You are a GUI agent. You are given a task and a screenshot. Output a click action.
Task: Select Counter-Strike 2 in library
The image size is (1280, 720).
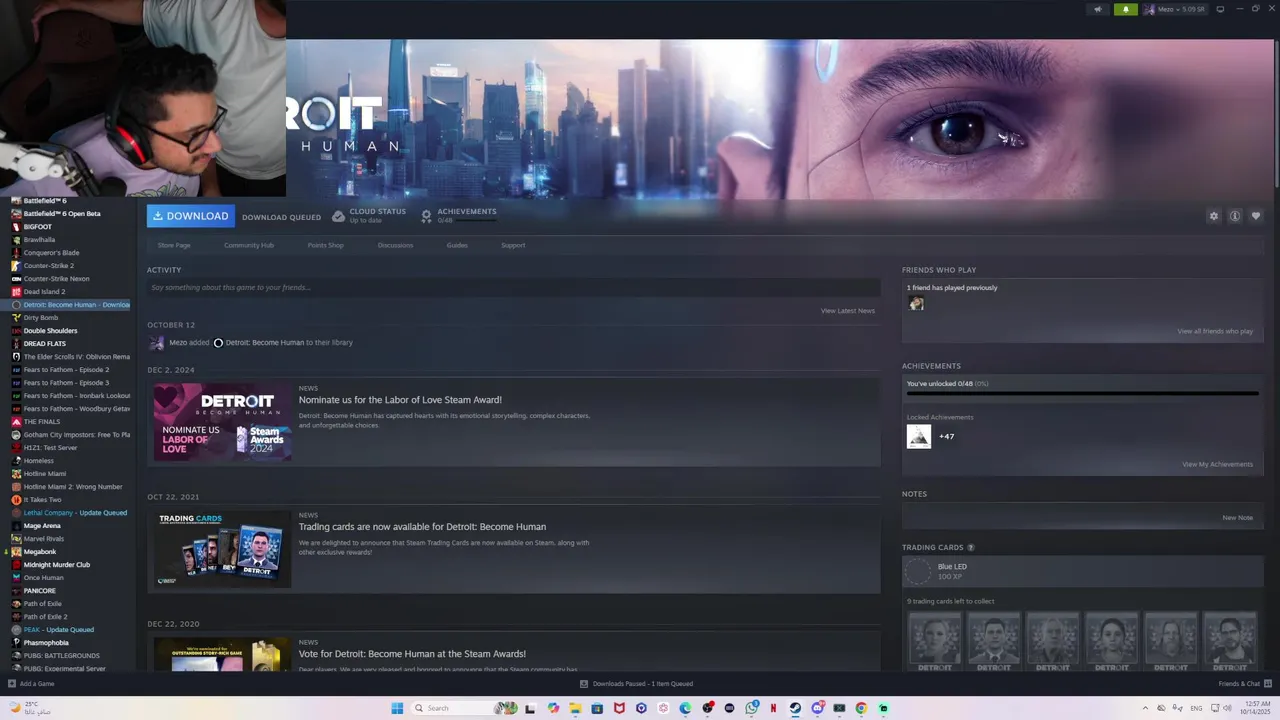(49, 266)
